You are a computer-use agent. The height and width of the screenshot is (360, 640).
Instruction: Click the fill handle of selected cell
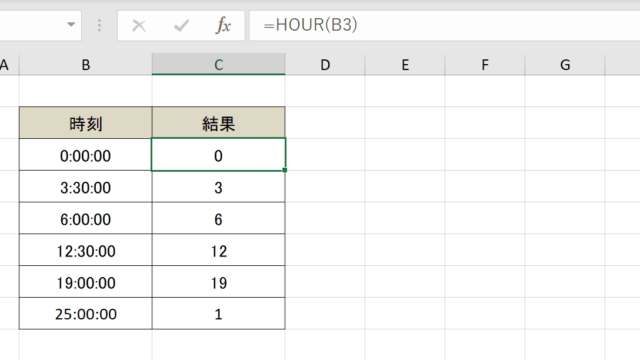284,170
